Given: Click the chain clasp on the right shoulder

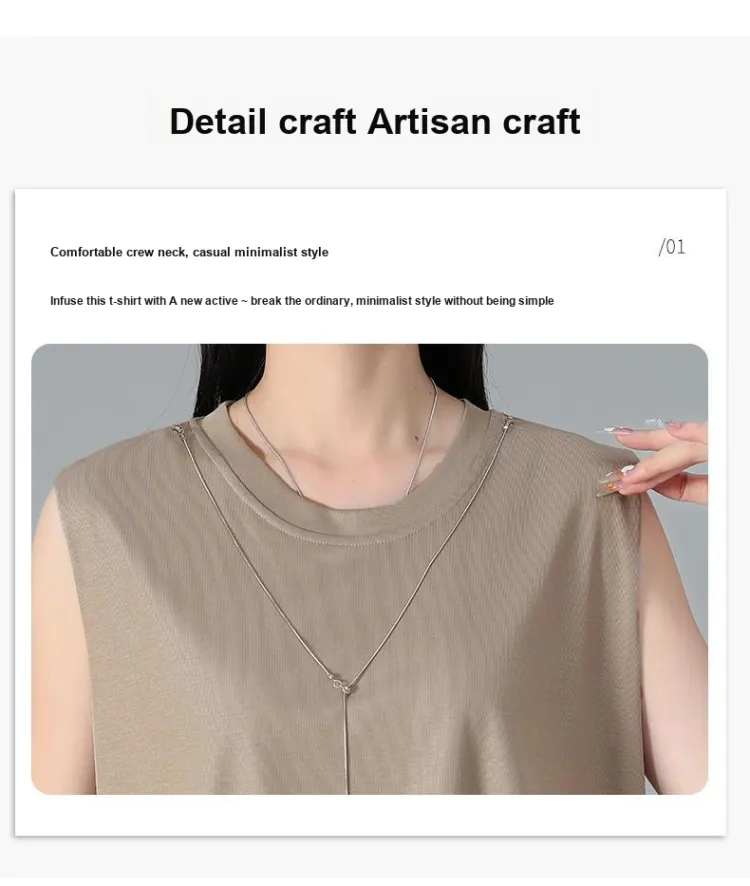Looking at the screenshot, I should pyautogui.click(x=506, y=421).
